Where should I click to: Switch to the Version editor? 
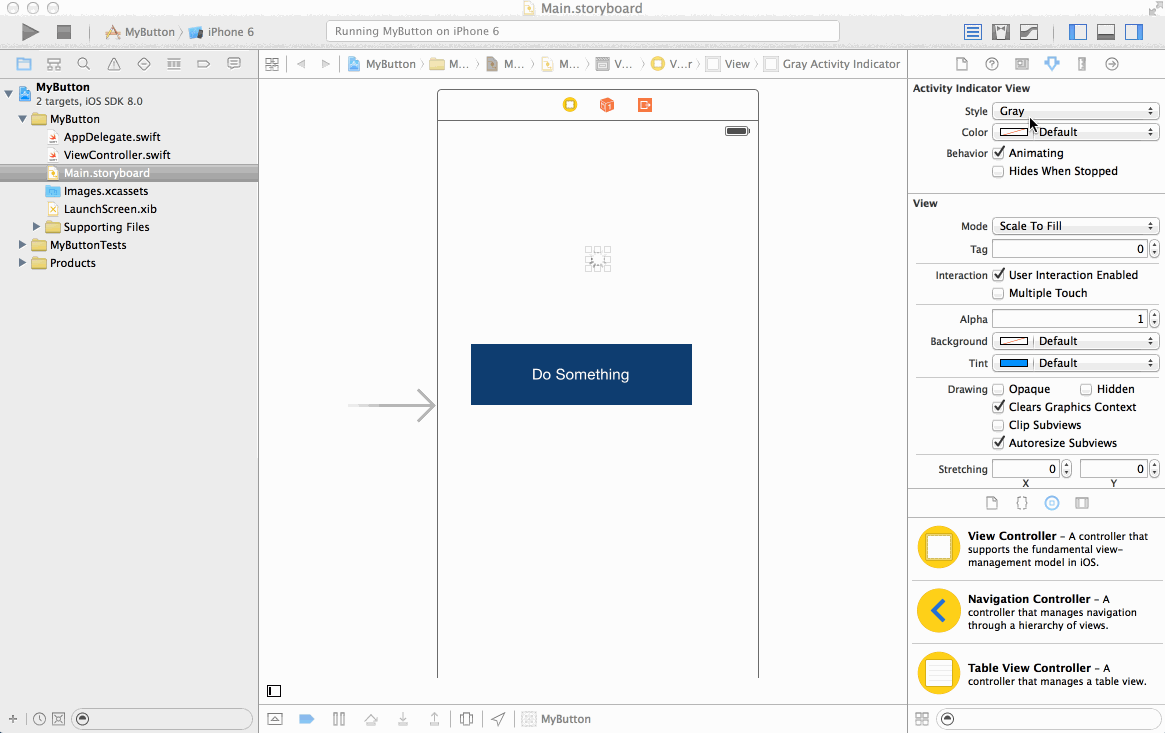pyautogui.click(x=1029, y=32)
